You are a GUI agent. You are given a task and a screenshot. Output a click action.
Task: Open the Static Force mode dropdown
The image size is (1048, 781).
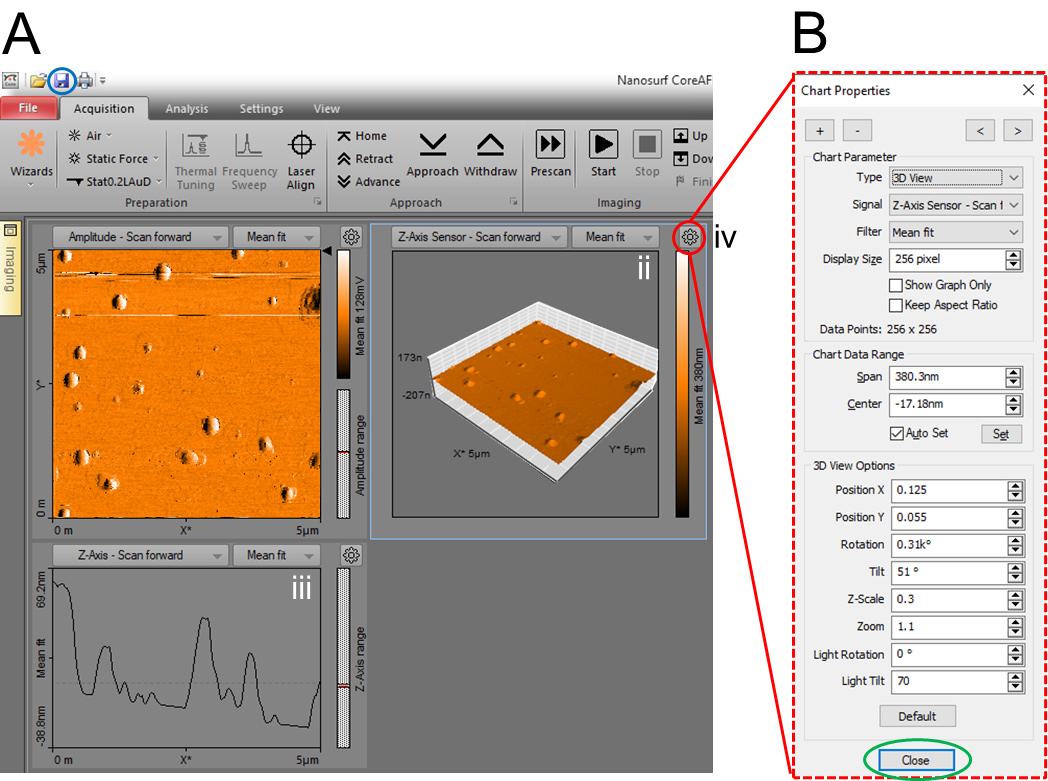[114, 158]
